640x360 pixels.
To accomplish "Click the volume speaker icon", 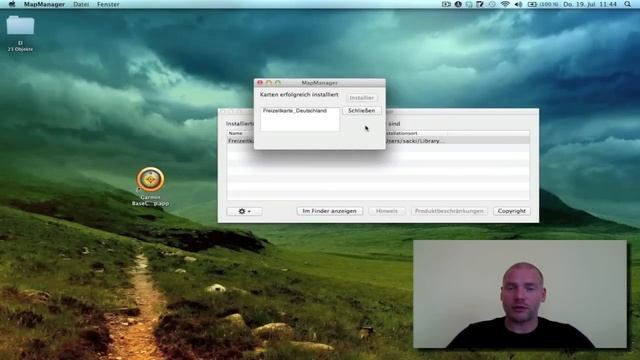I will click(518, 4).
